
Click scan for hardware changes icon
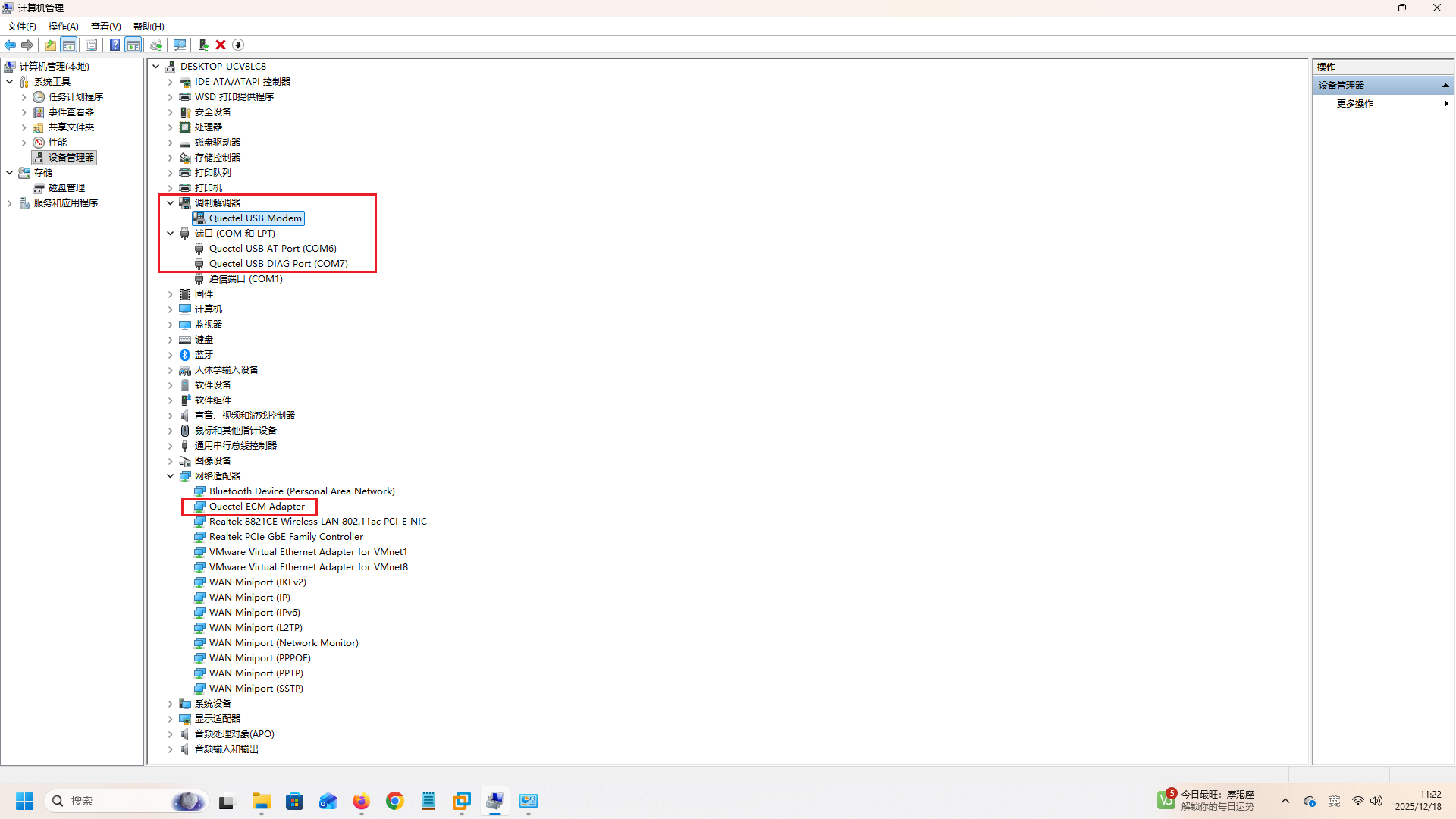(180, 45)
